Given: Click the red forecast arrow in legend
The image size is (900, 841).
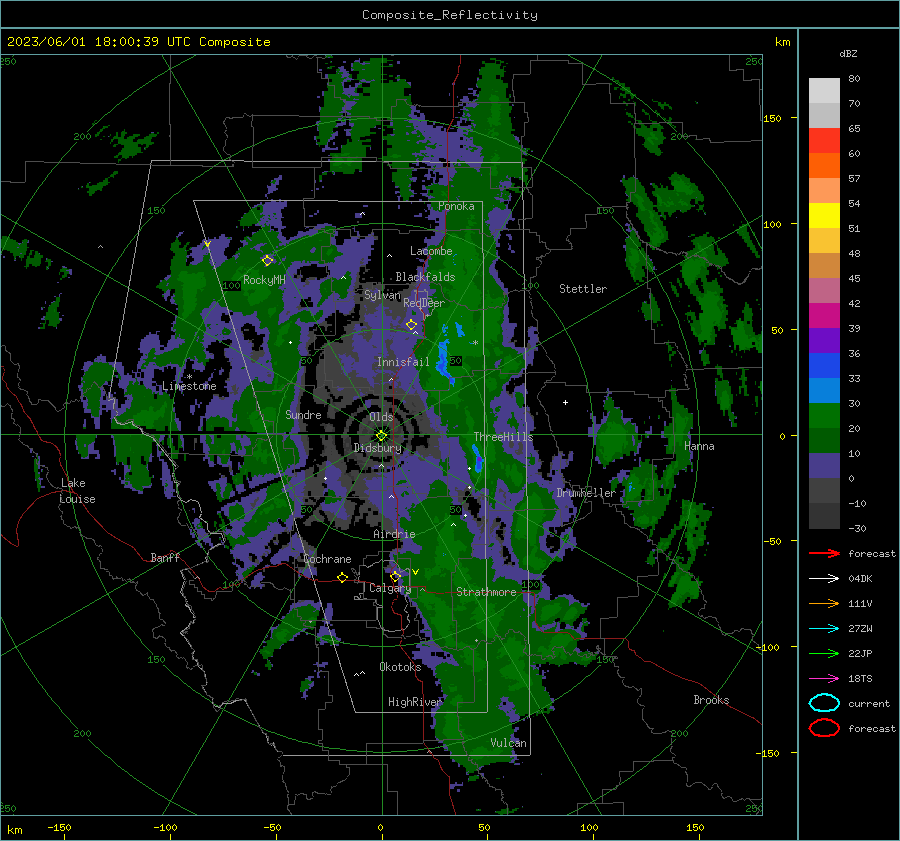Looking at the screenshot, I should point(824,553).
